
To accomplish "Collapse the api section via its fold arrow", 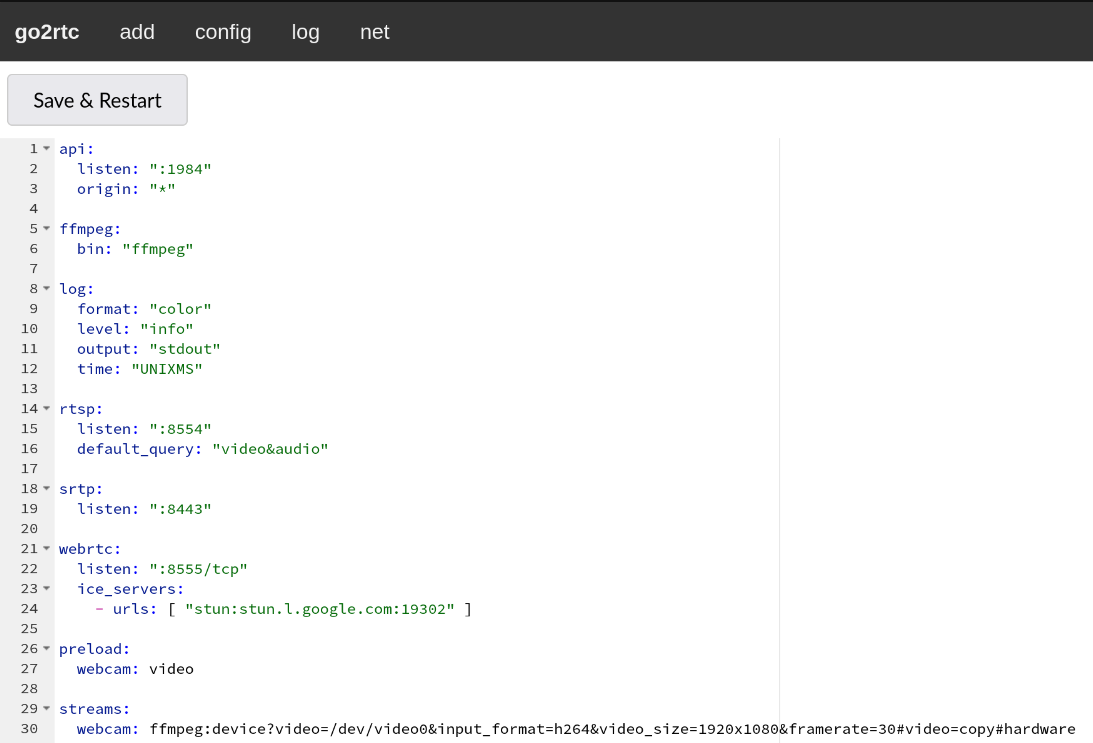I will 45,148.
